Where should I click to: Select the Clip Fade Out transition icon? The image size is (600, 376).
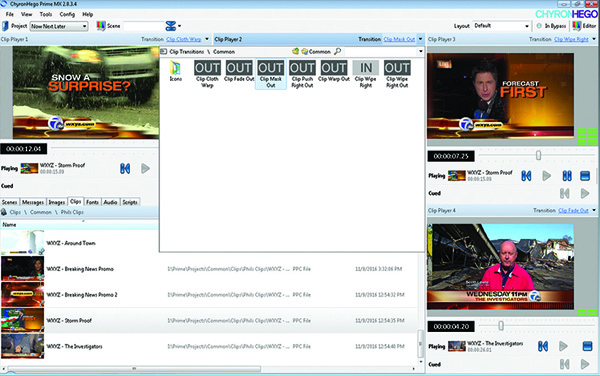[239, 71]
